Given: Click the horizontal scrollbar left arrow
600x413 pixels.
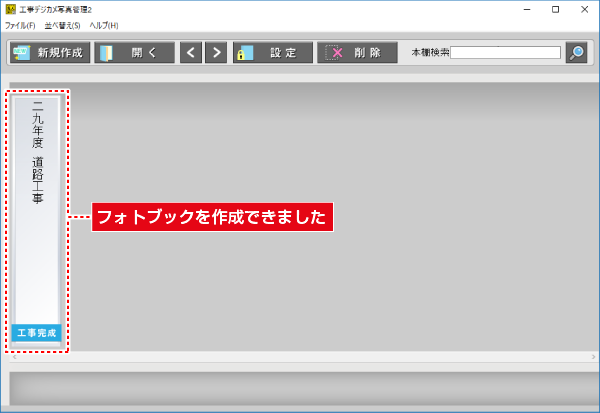Looking at the screenshot, I should click(15, 357).
